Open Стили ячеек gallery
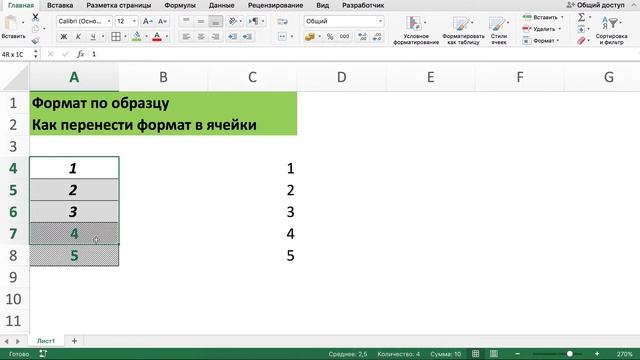640x360 pixels. [x=499, y=30]
